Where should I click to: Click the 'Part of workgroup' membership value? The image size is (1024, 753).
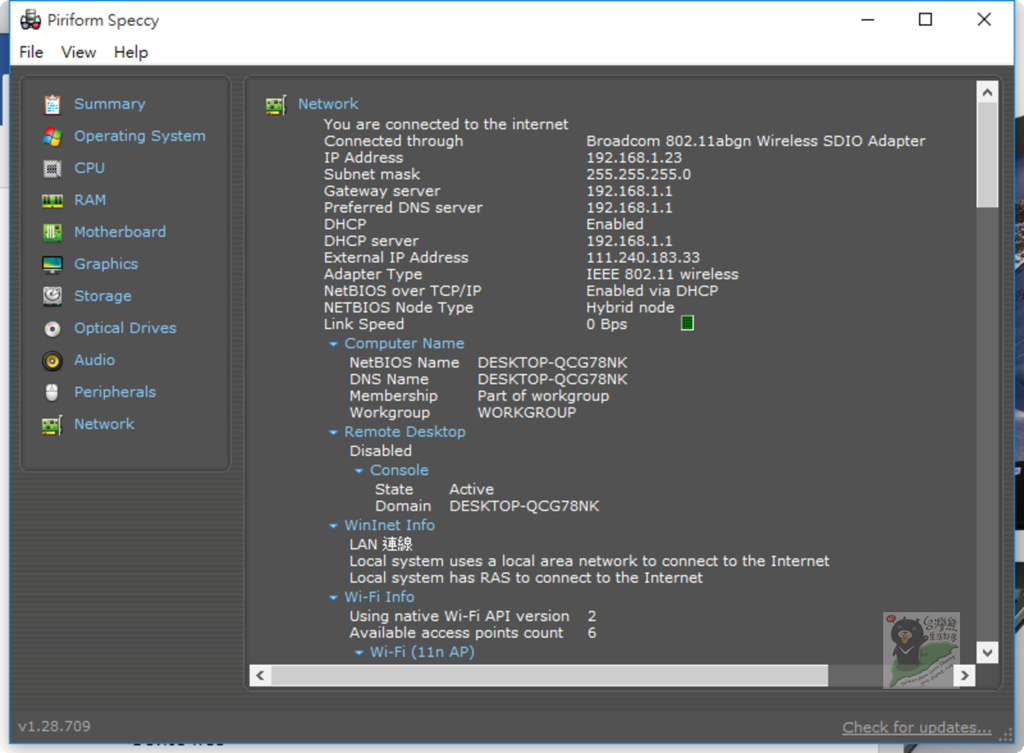point(543,396)
